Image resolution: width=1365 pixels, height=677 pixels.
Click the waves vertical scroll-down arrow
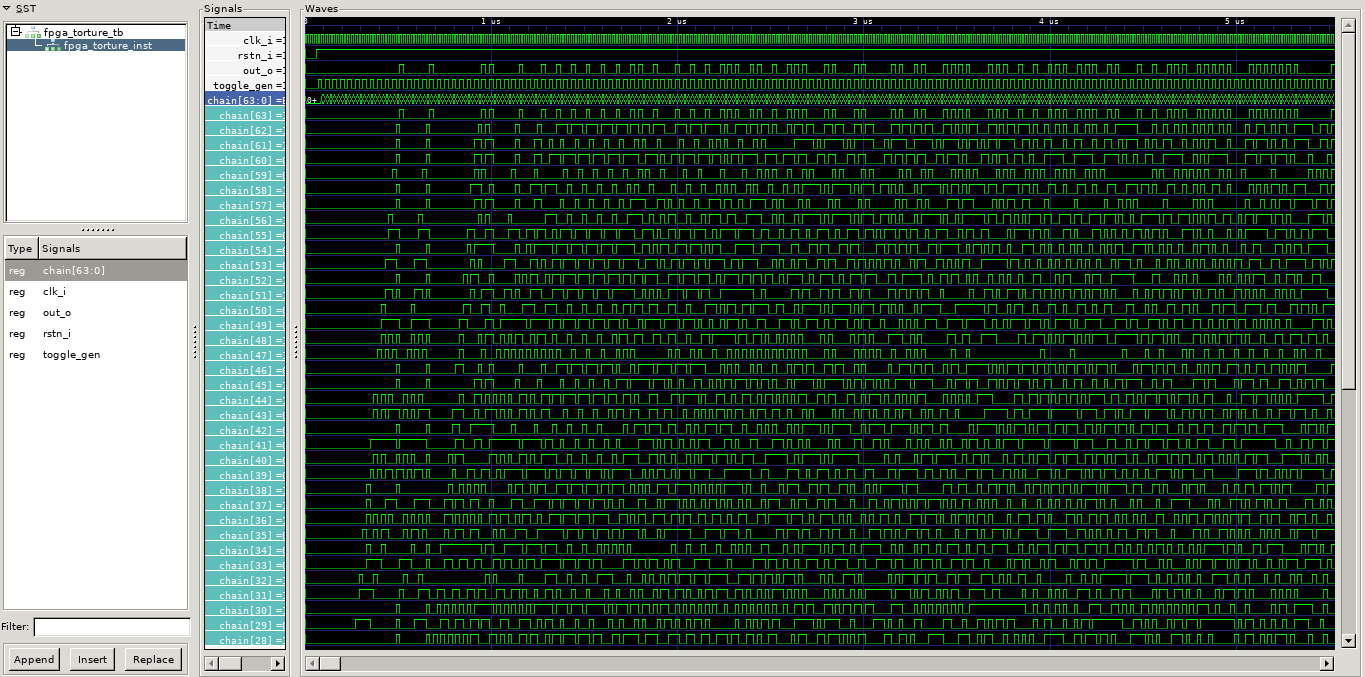pyautogui.click(x=1348, y=641)
